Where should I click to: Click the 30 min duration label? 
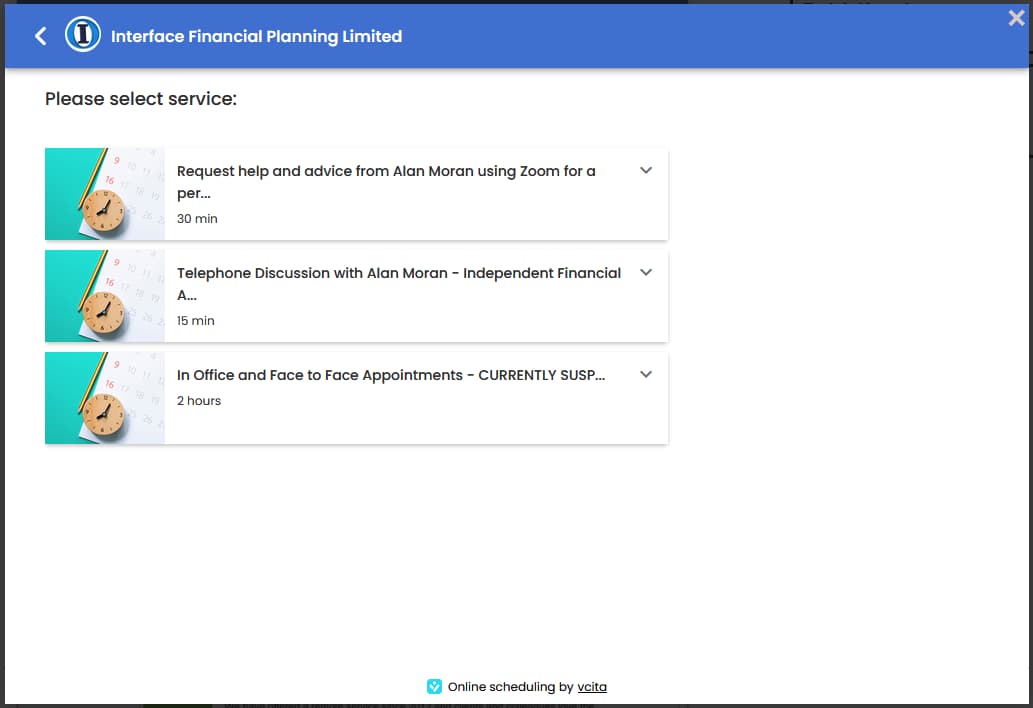(x=197, y=219)
